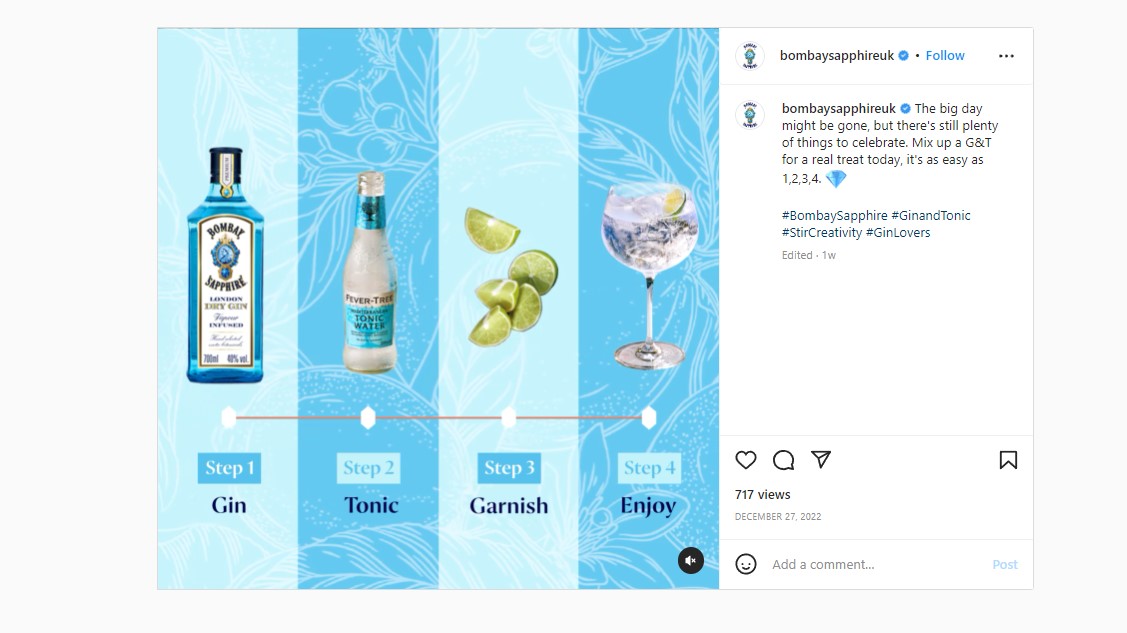The height and width of the screenshot is (633, 1127).
Task: Open the #GinandTonic hashtag
Action: (931, 216)
